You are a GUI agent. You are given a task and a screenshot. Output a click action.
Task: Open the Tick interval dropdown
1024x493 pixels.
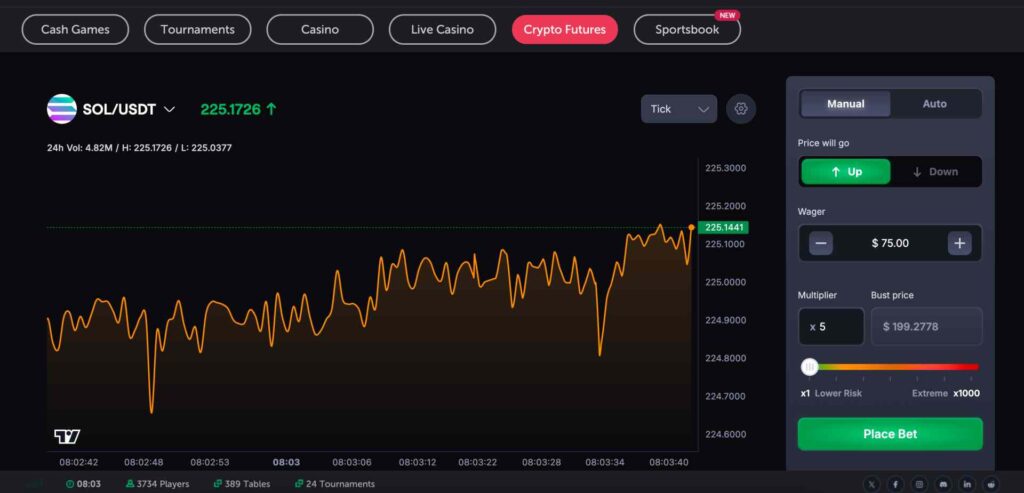click(x=679, y=109)
